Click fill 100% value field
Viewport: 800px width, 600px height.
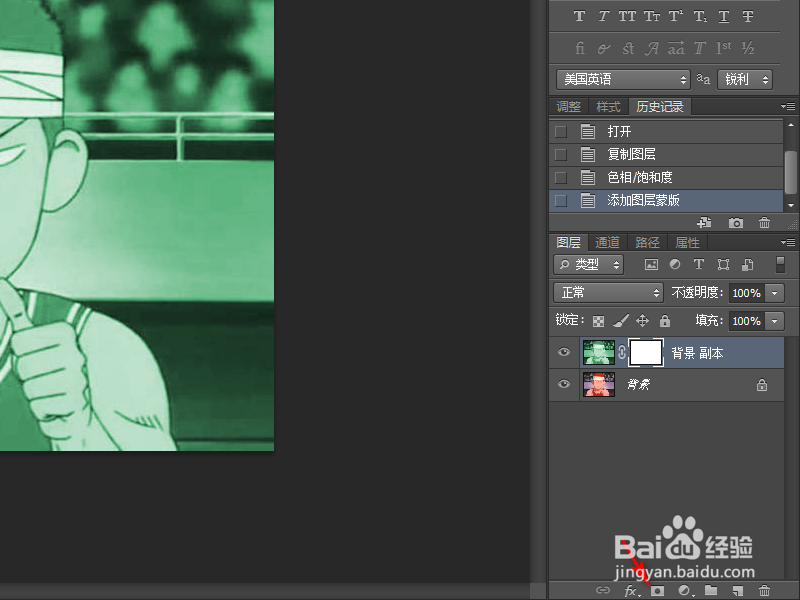point(746,321)
